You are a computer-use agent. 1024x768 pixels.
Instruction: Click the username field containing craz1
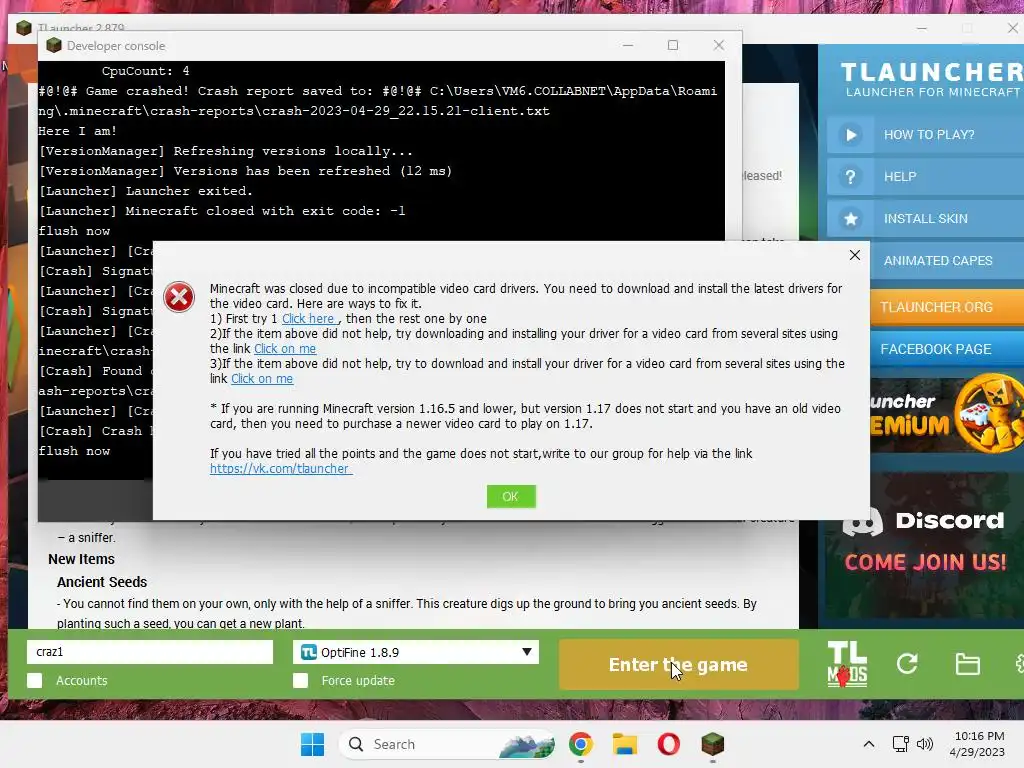(x=150, y=652)
